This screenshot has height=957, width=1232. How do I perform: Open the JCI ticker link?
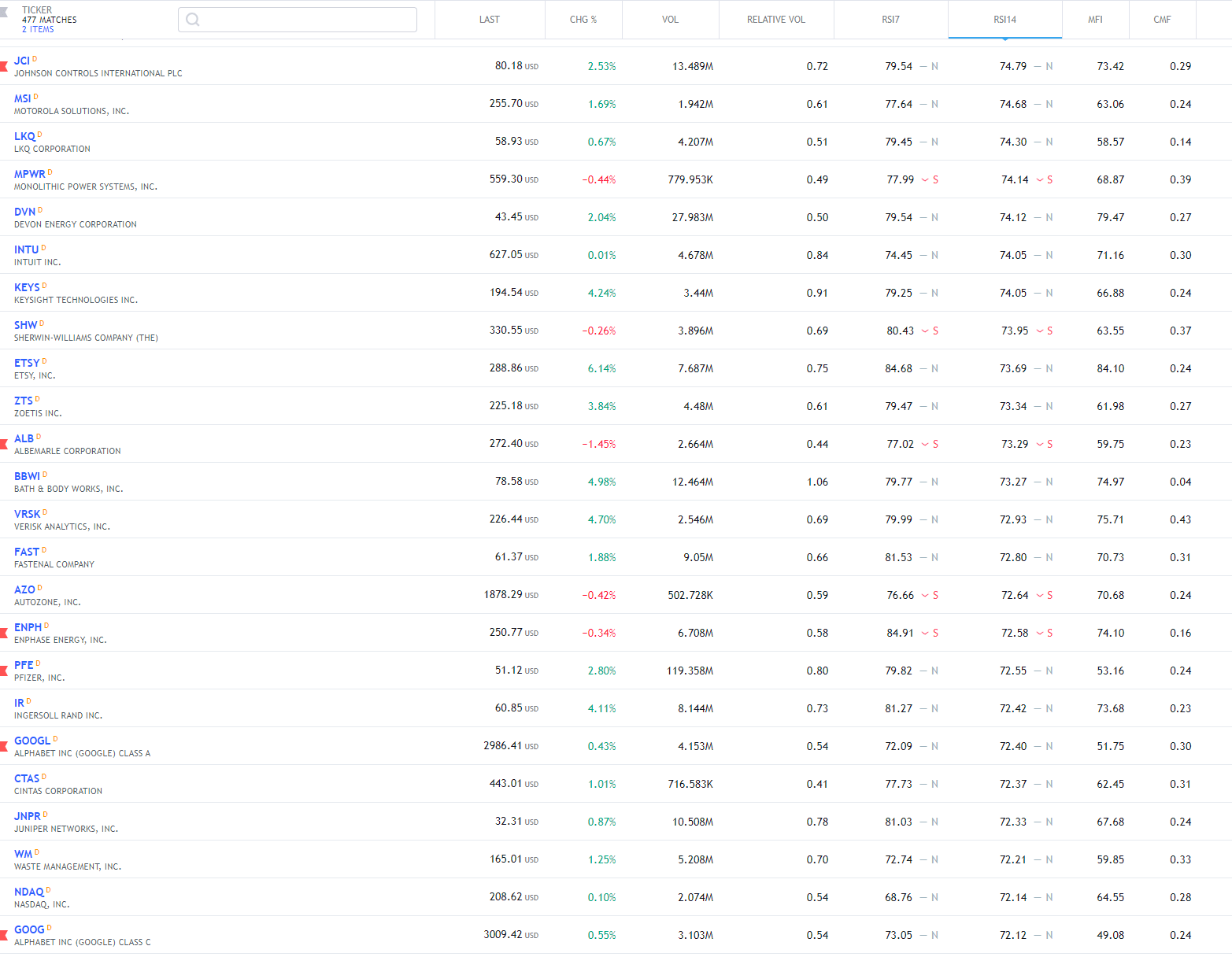click(x=22, y=61)
